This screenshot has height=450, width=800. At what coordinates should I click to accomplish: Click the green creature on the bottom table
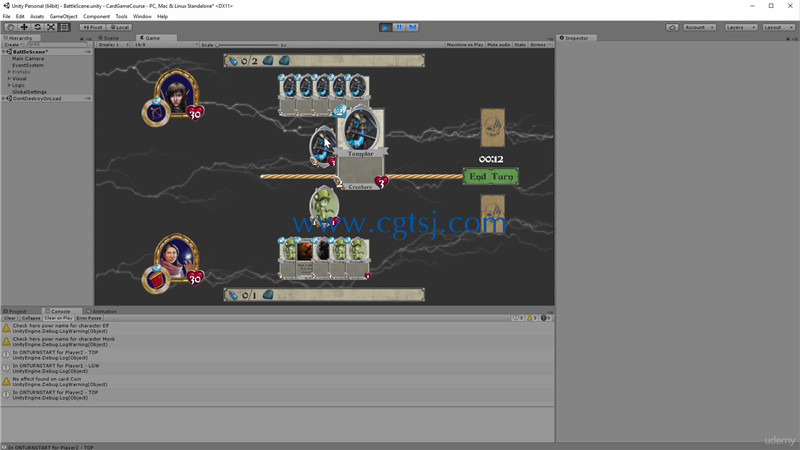pyautogui.click(x=324, y=206)
